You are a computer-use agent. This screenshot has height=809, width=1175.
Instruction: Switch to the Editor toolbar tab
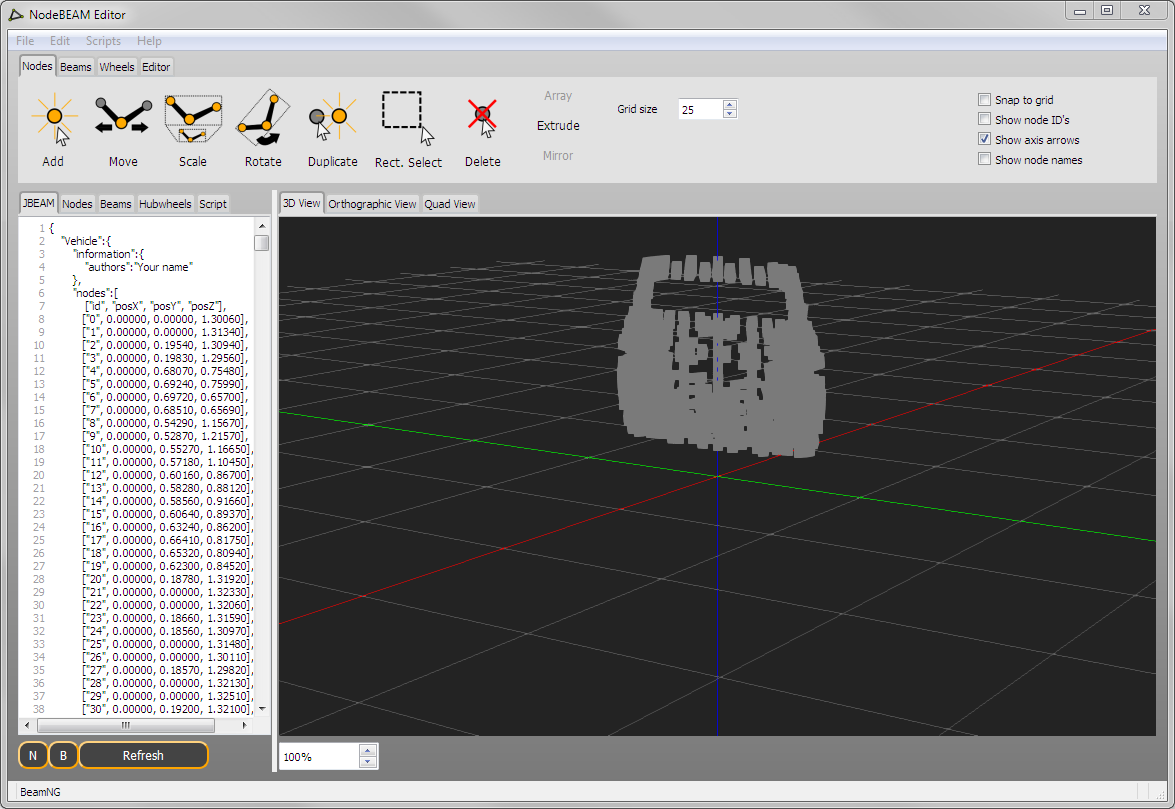click(x=156, y=67)
